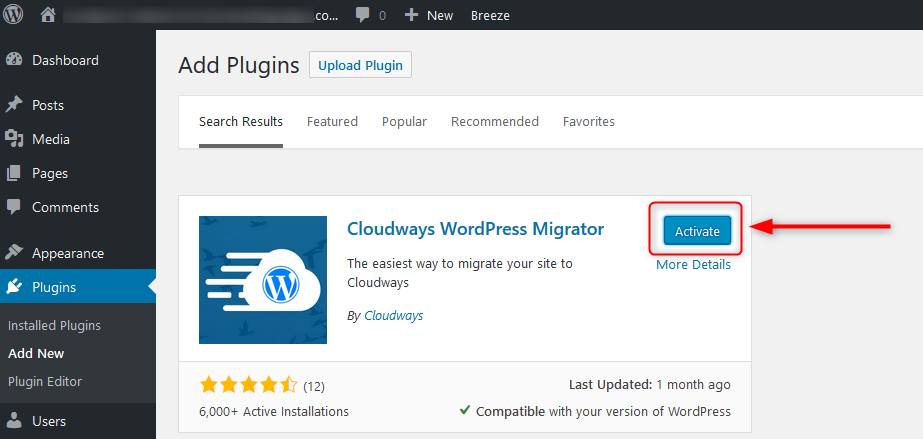Open the comments bubble icon in admin bar
The height and width of the screenshot is (439, 923).
pos(363,15)
